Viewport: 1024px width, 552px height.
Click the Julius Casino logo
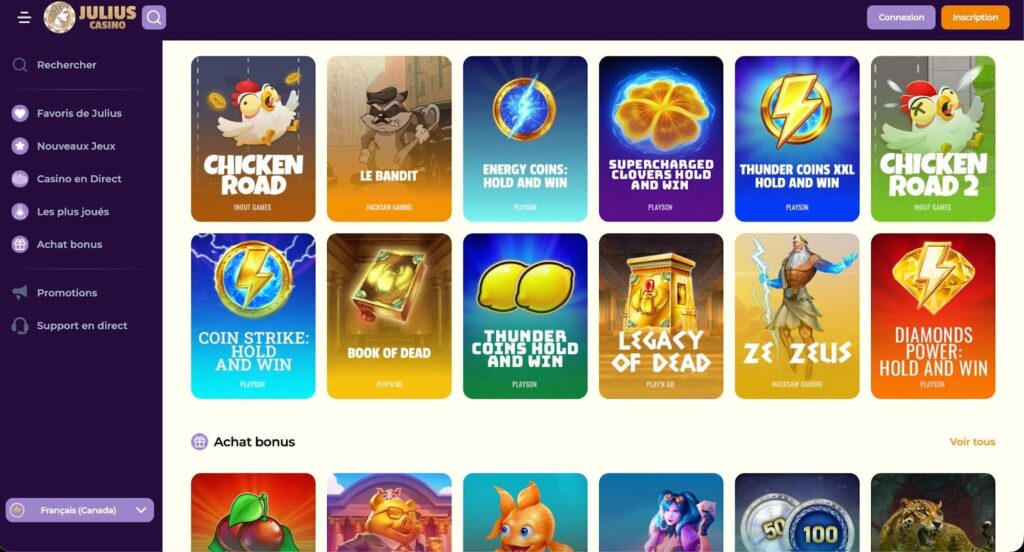(90, 17)
